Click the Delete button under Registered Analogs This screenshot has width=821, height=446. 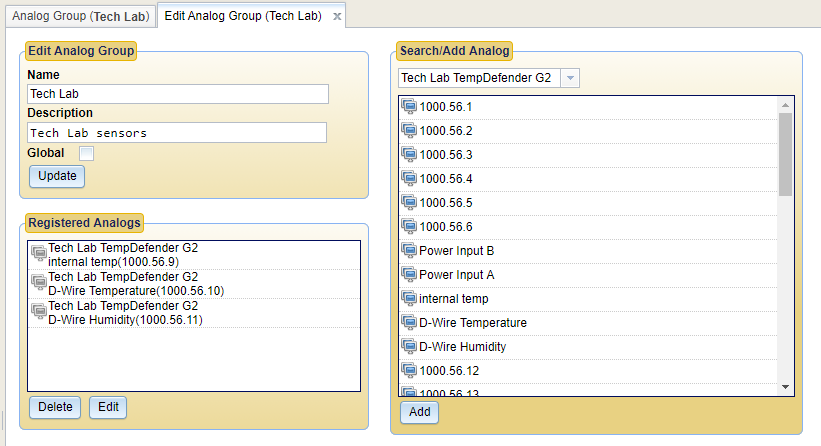tap(55, 407)
